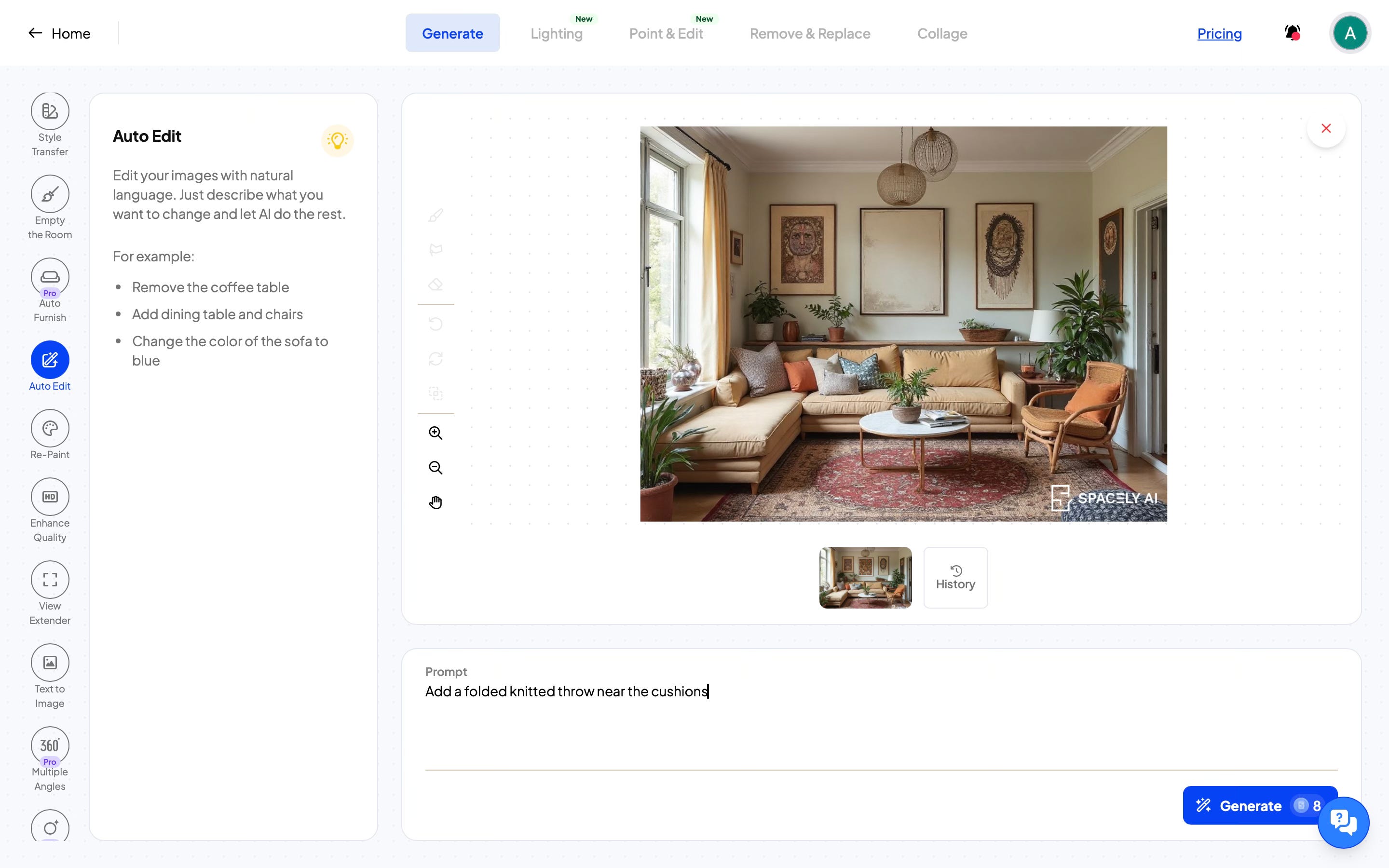Select the Re-Paint palette tool
Image resolution: width=1389 pixels, height=868 pixels.
pyautogui.click(x=50, y=428)
